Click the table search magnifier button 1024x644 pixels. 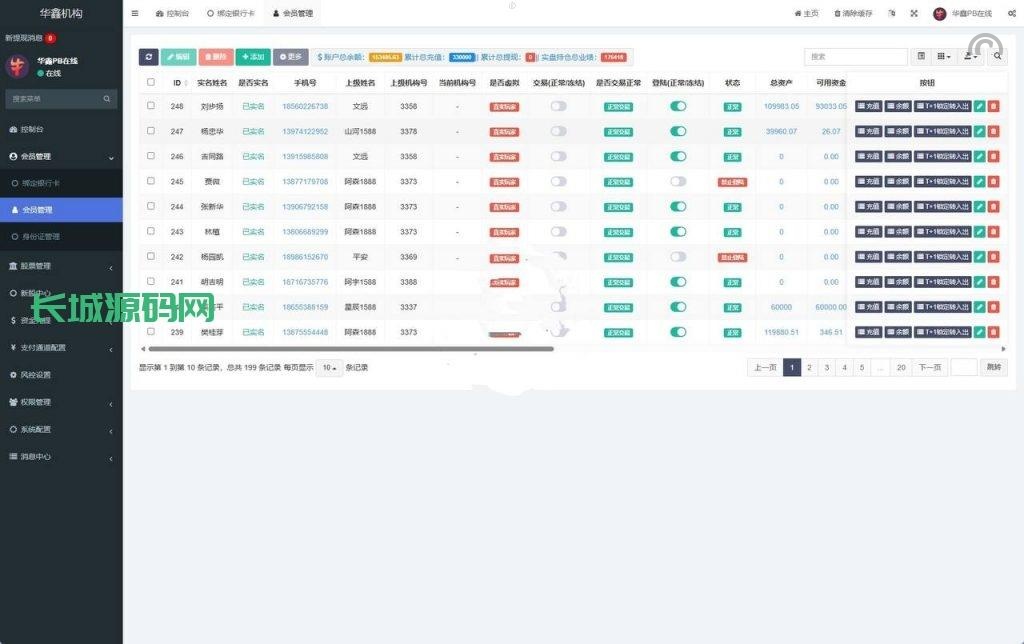click(997, 57)
